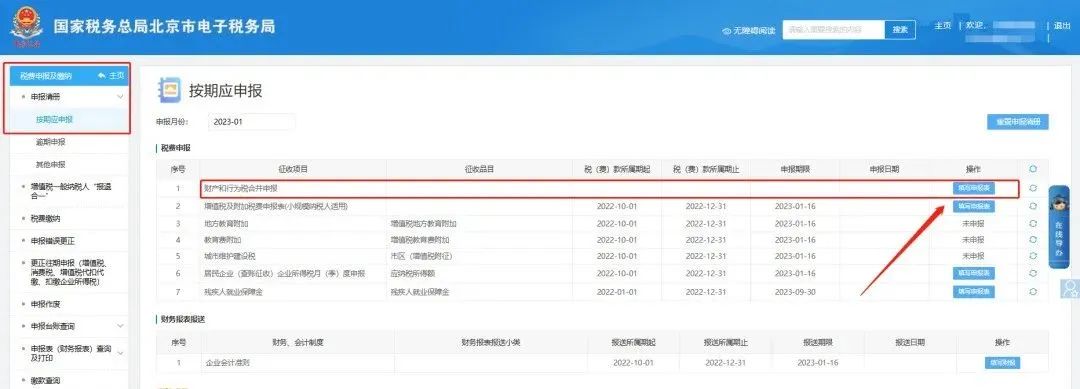Click 增值税及附加税费申报表(小规模纳税人适用) cell
The height and width of the screenshot is (389, 1080).
(276, 206)
